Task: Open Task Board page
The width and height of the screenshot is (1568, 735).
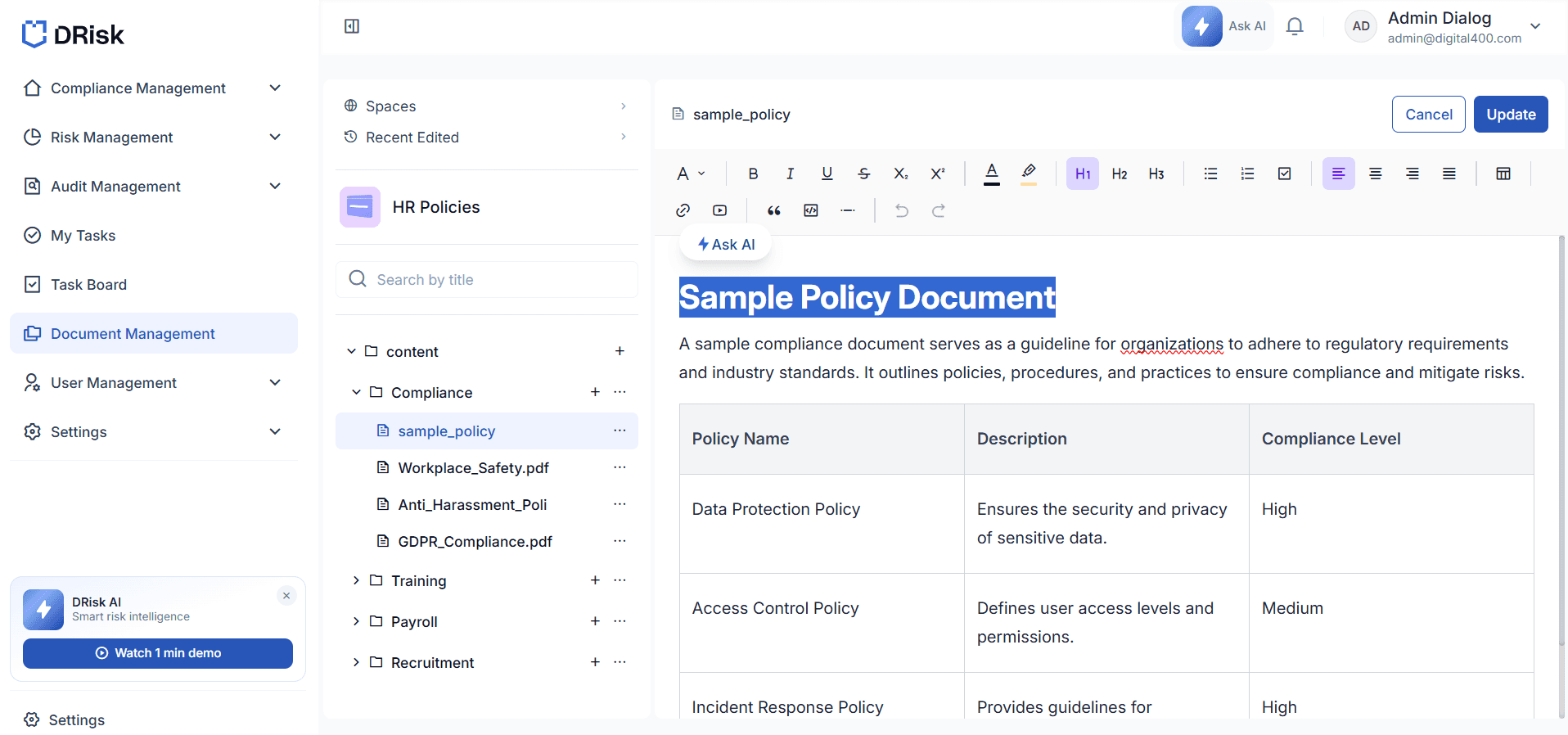Action: coord(154,285)
